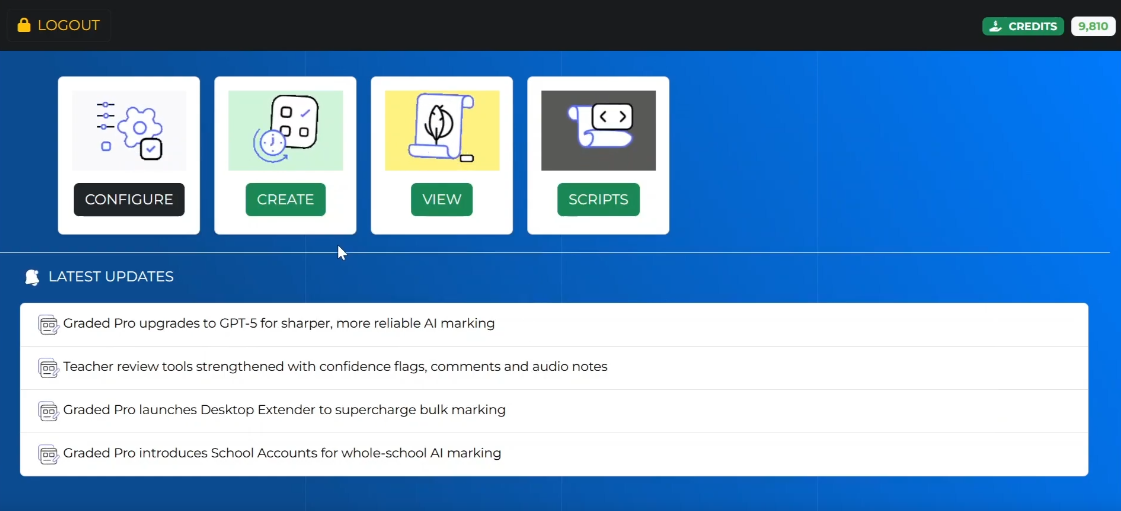The height and width of the screenshot is (511, 1121).
Task: Click the lock icon beside Logout
Action: [24, 25]
